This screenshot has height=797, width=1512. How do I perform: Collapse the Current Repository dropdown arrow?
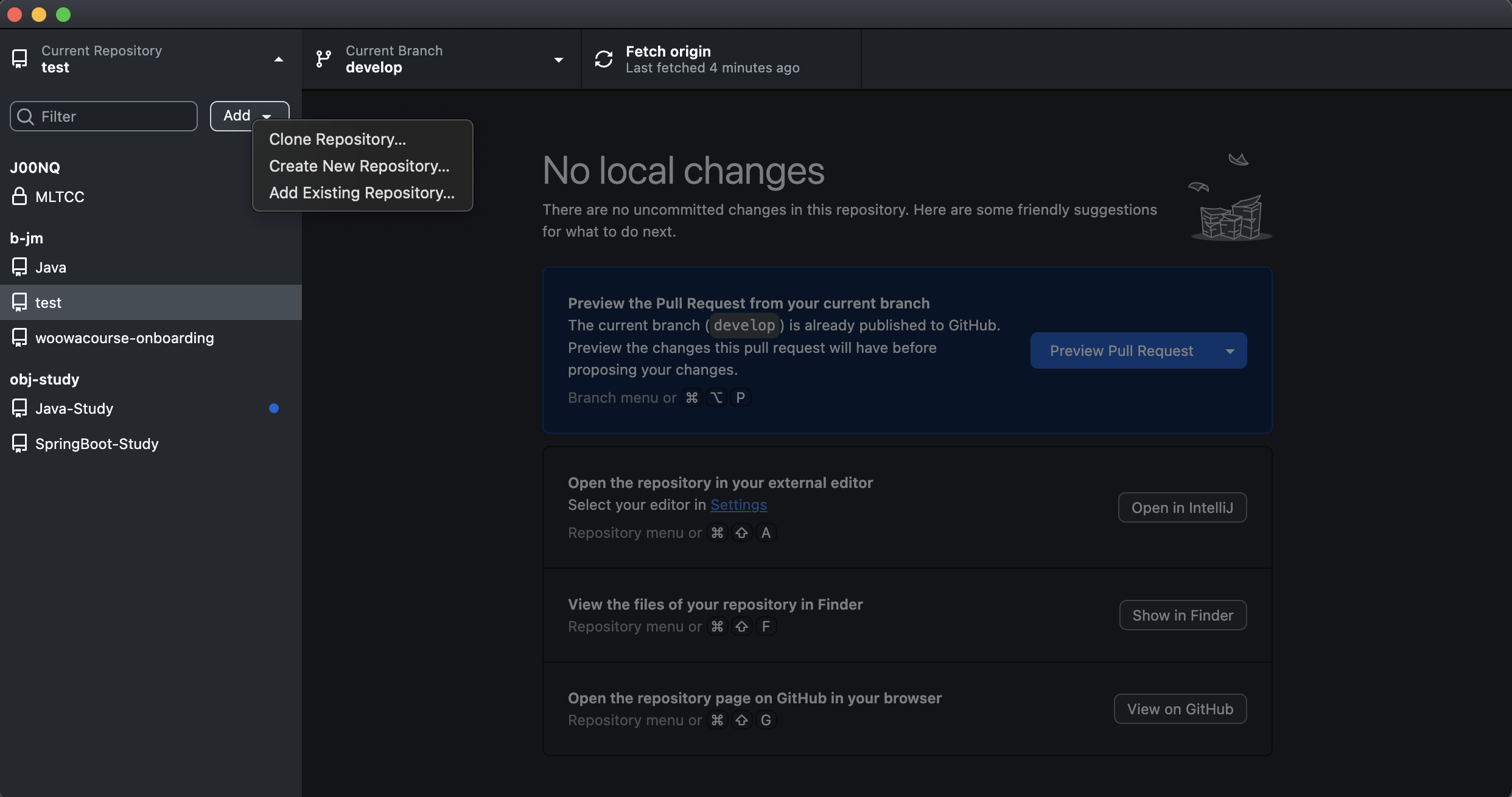279,59
